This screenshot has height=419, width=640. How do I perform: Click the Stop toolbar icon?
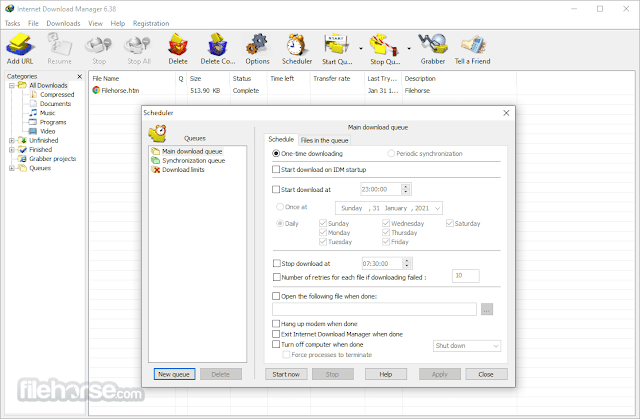click(x=99, y=49)
